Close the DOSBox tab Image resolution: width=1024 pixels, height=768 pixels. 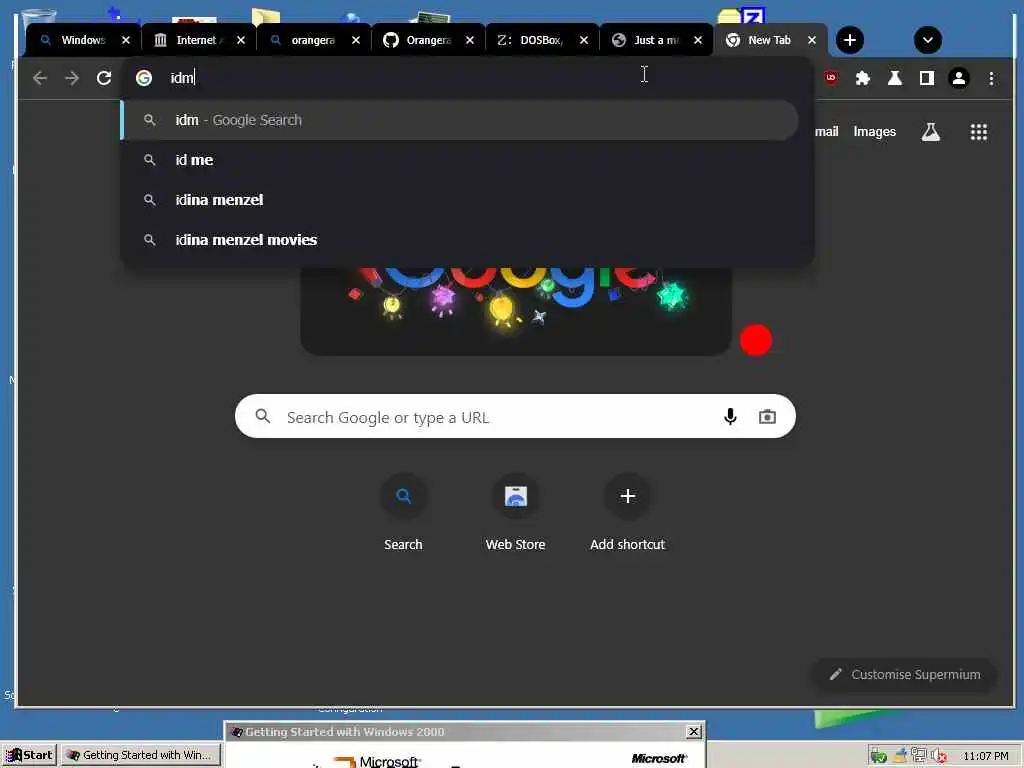tap(584, 40)
